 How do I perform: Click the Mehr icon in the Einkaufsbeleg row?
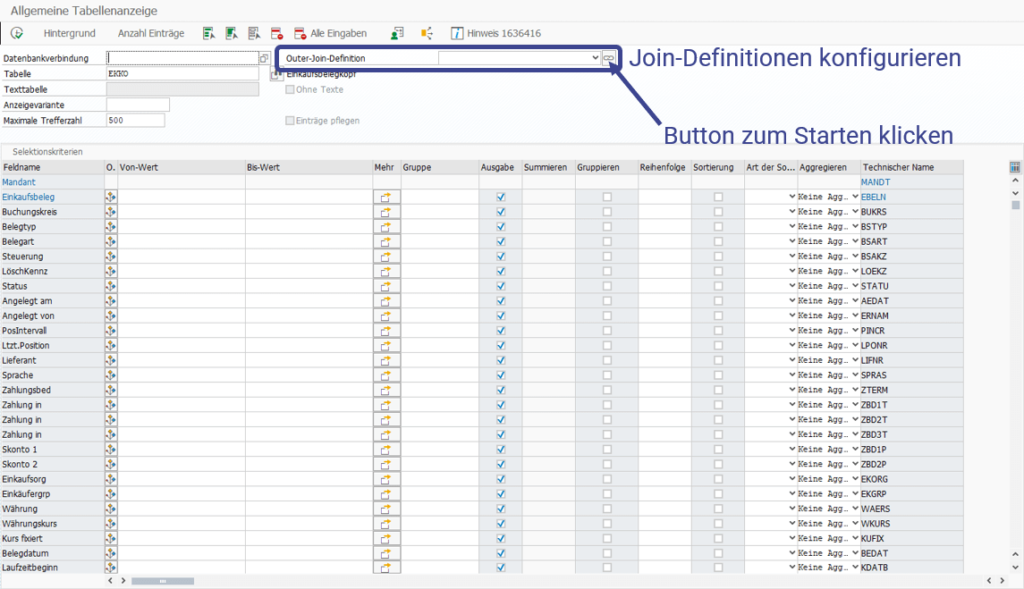click(387, 197)
